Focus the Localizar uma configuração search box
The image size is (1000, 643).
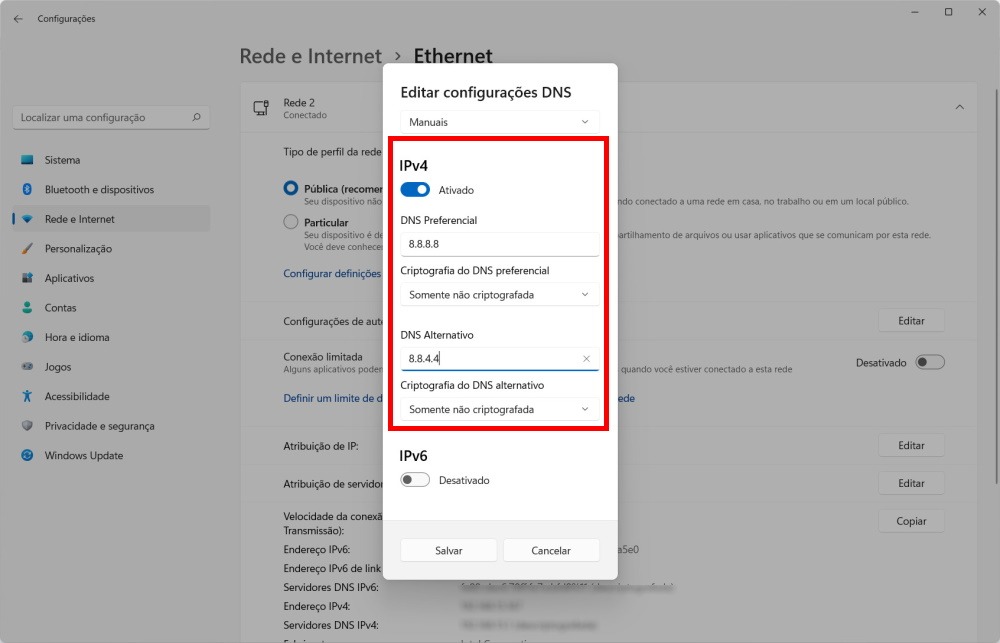pos(111,117)
